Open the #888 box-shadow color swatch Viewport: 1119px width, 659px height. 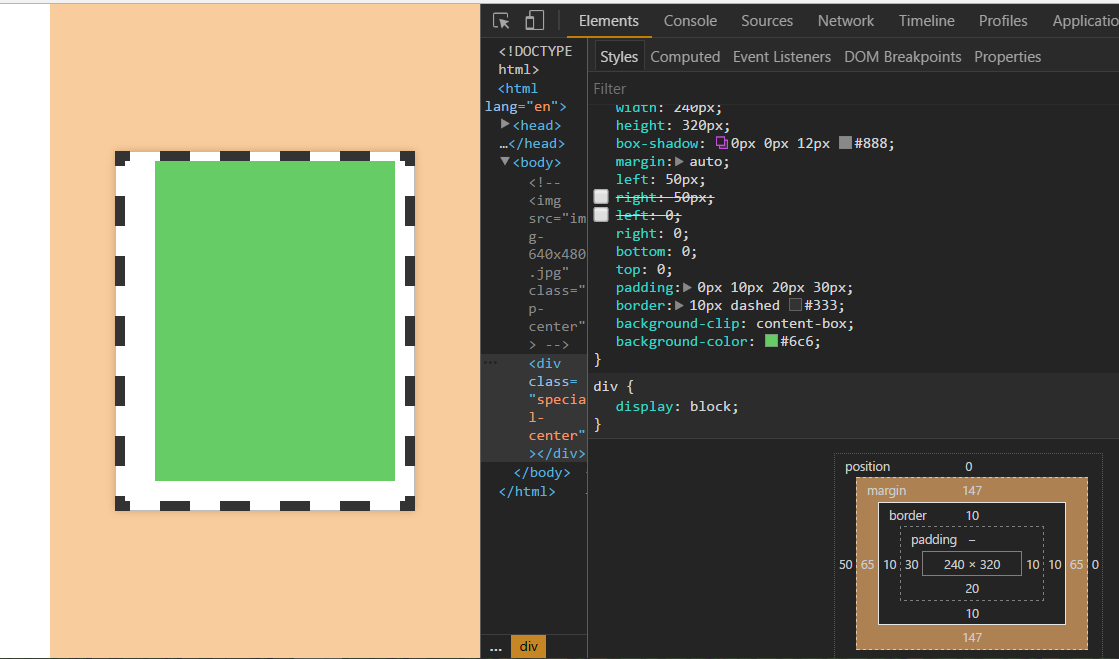click(x=845, y=143)
